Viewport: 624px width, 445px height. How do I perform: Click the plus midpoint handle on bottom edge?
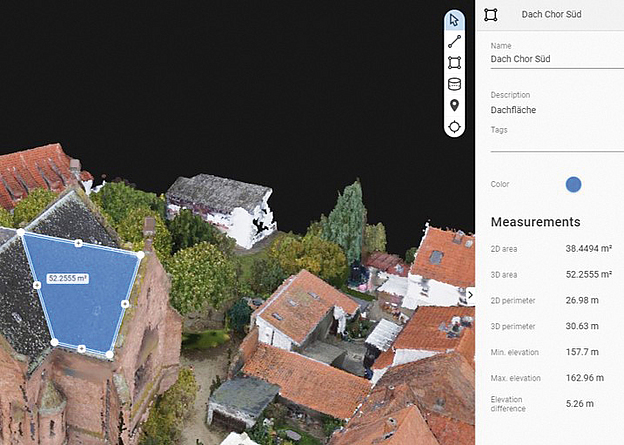[82, 349]
